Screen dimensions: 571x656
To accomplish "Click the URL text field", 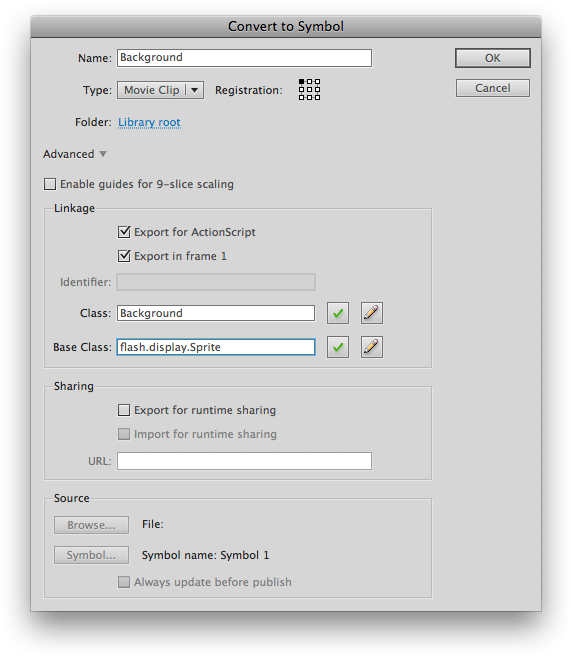I will tap(244, 461).
